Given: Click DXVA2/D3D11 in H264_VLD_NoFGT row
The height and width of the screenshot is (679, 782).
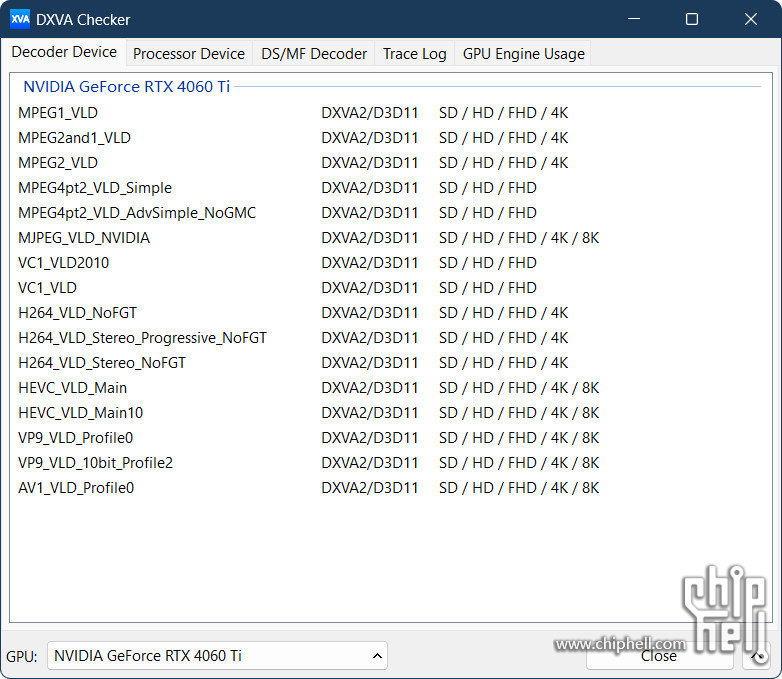Looking at the screenshot, I should point(370,313).
